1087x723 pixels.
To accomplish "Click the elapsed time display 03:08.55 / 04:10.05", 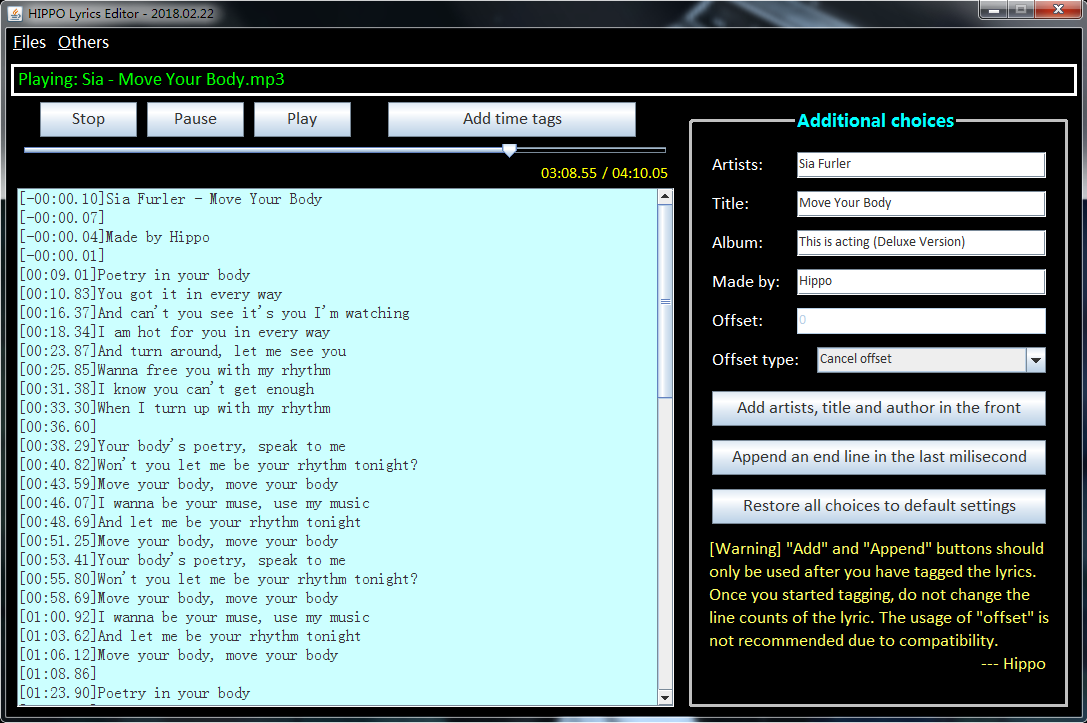I will click(x=604, y=173).
